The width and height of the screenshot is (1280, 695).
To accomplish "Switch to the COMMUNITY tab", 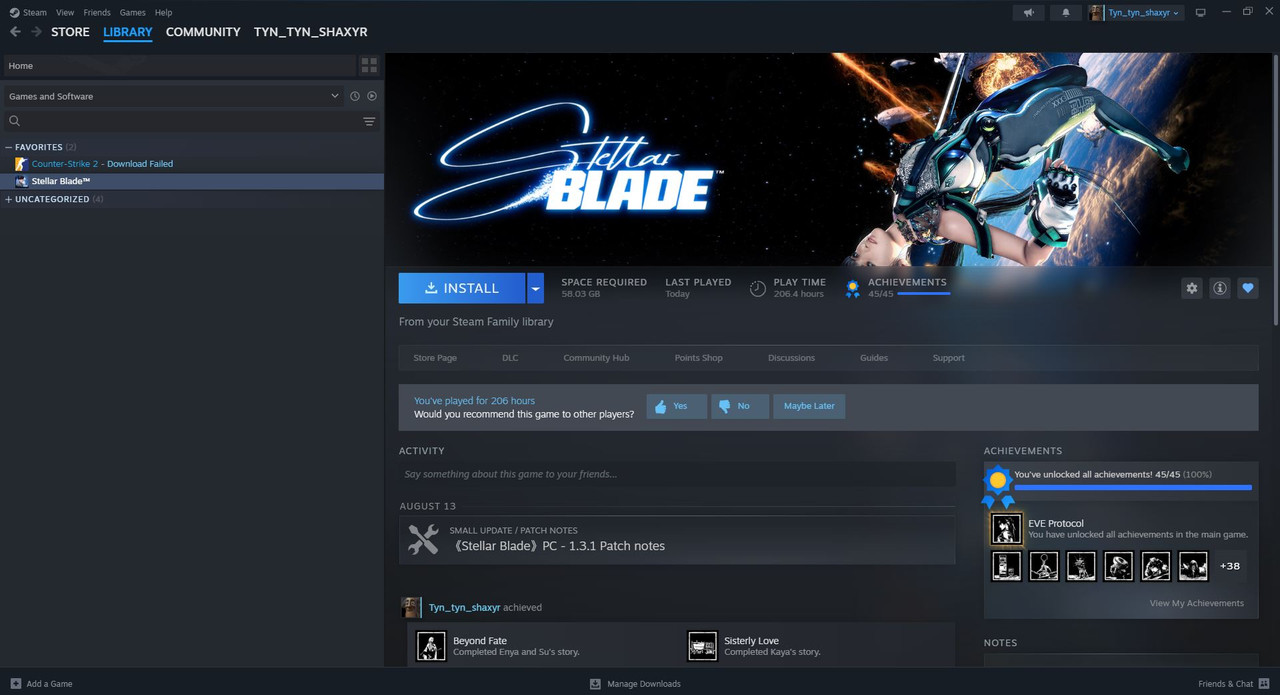I will [x=203, y=32].
